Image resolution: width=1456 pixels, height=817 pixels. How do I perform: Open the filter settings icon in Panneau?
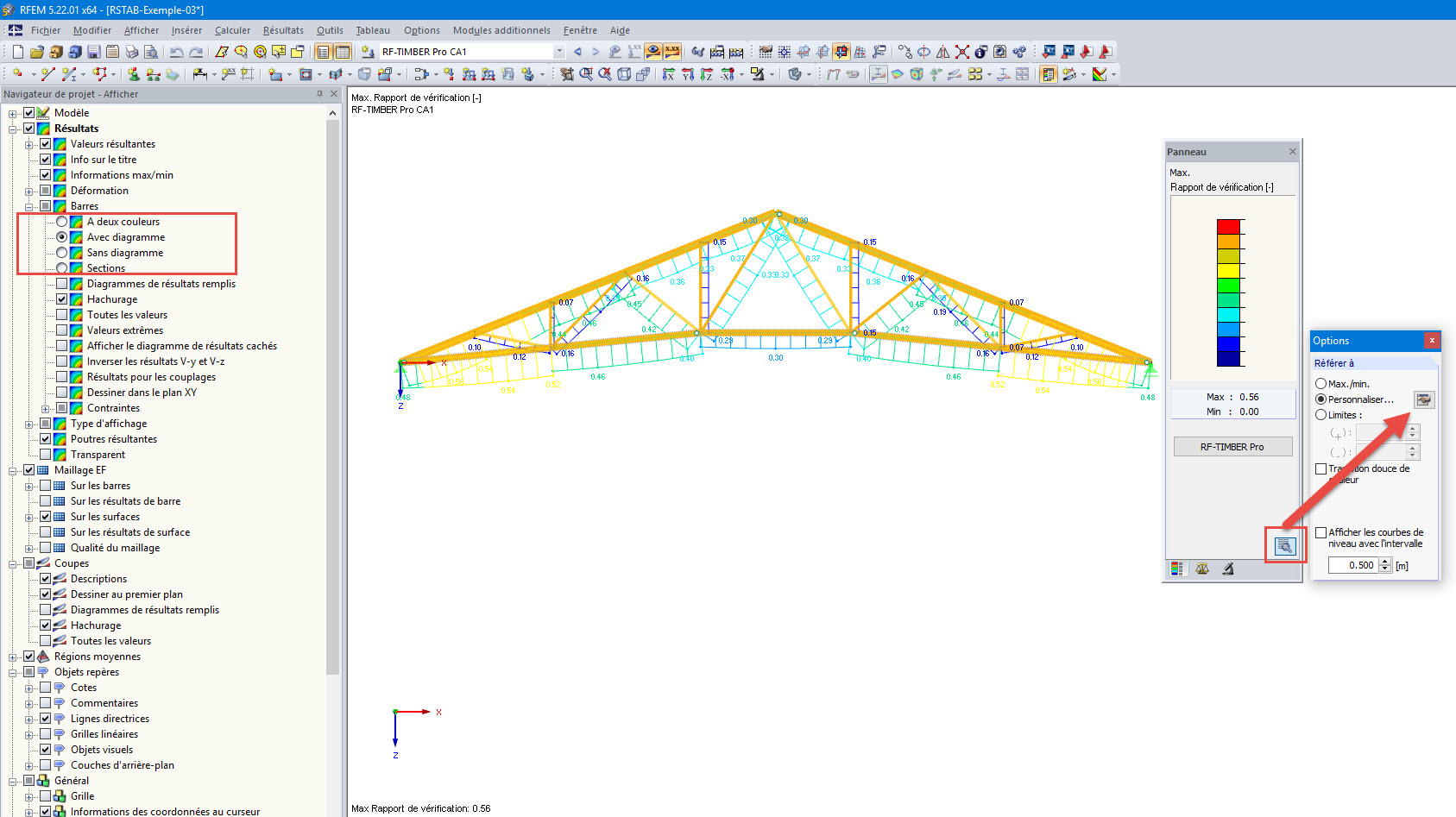[1285, 546]
